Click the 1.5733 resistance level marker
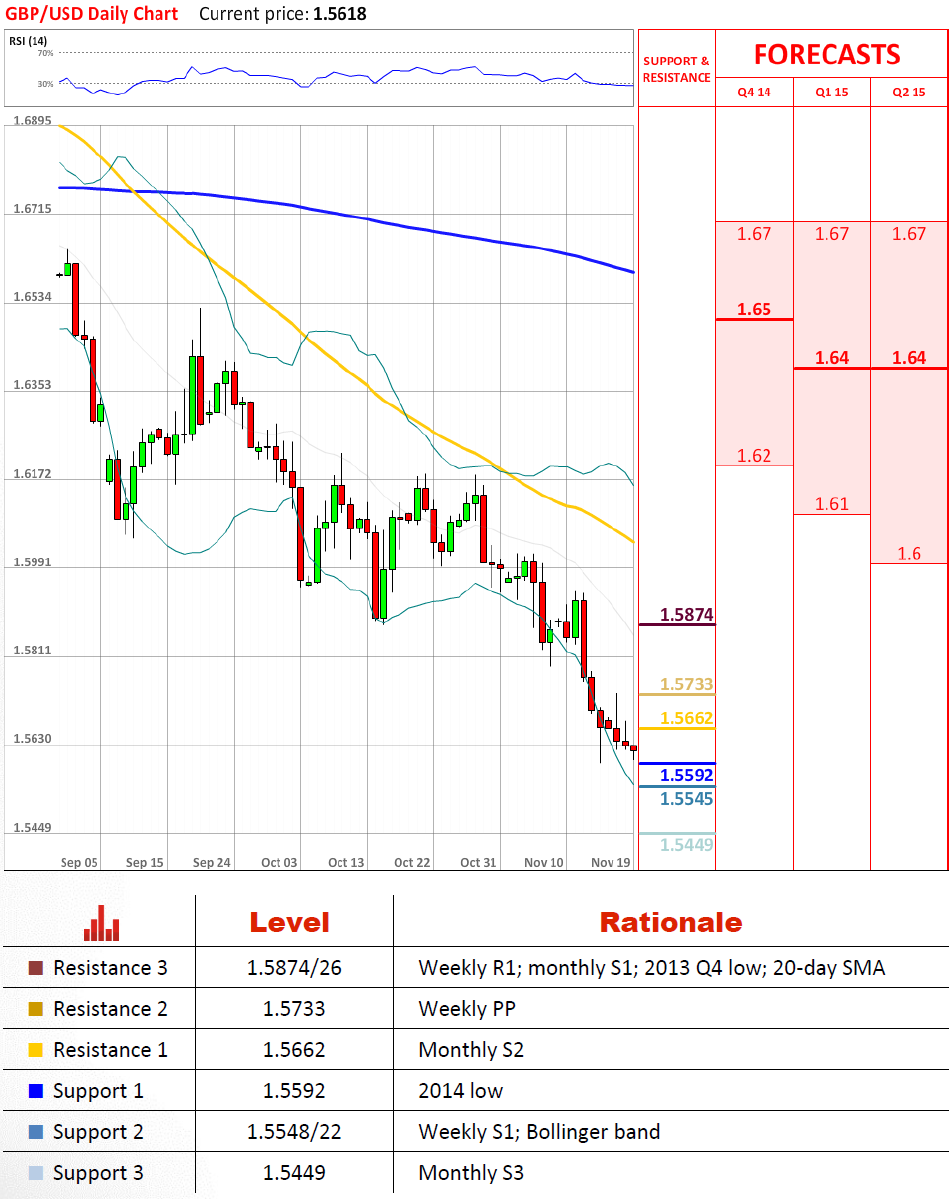952x1199 pixels. point(687,684)
